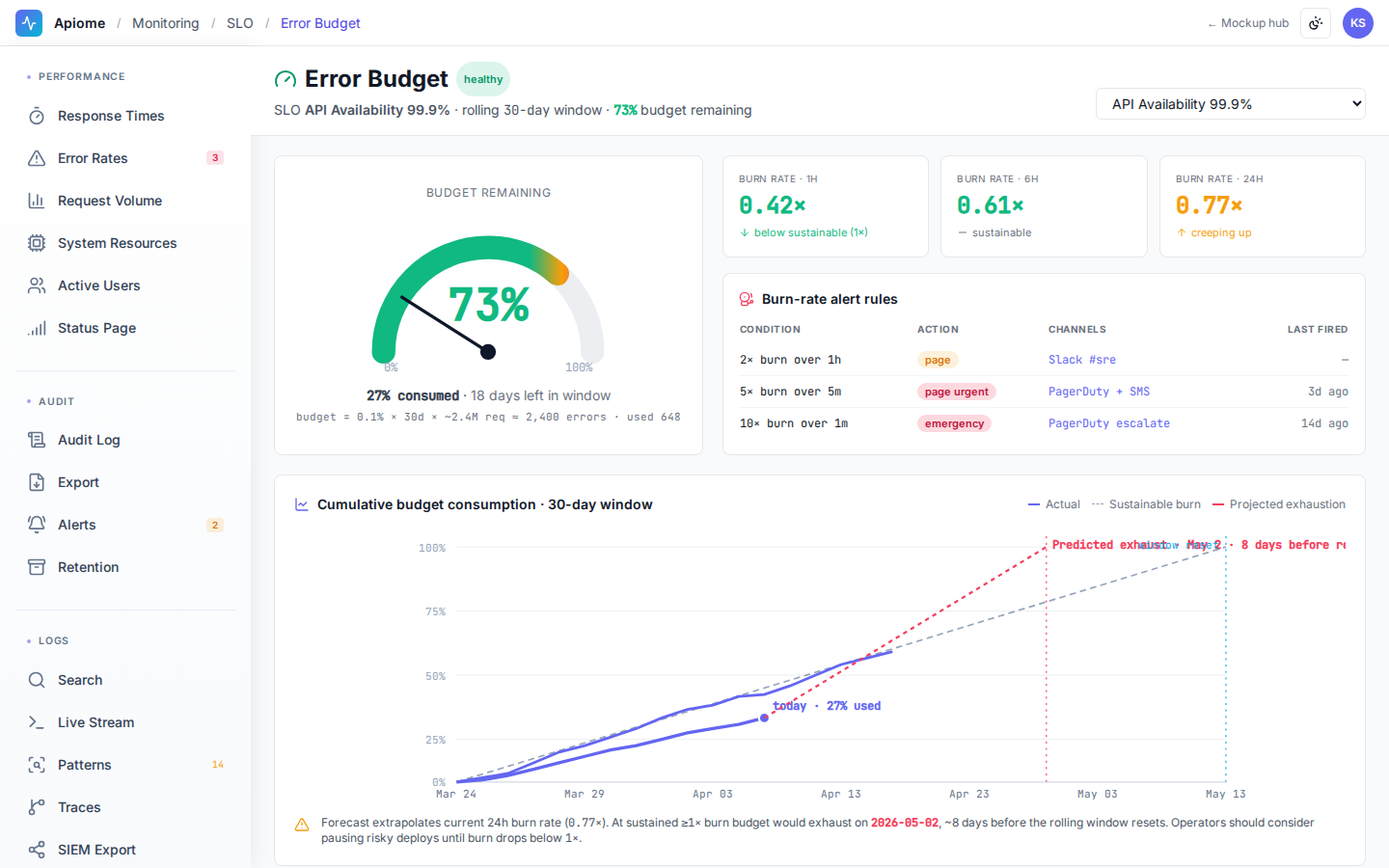Viewport: 1389px width, 868px height.
Task: Click the Alerts bell icon
Action: pyautogui.click(x=37, y=525)
